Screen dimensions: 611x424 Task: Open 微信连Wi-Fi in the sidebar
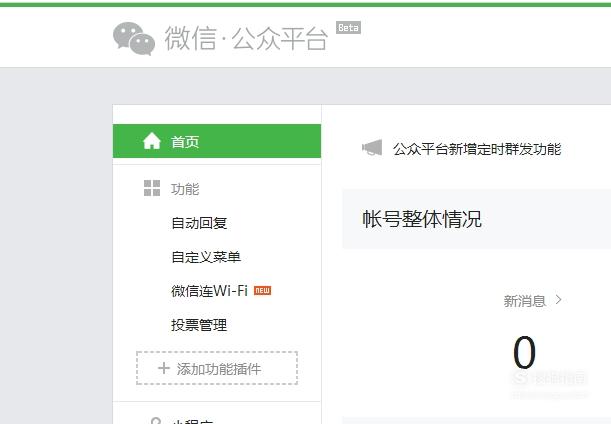(210, 291)
